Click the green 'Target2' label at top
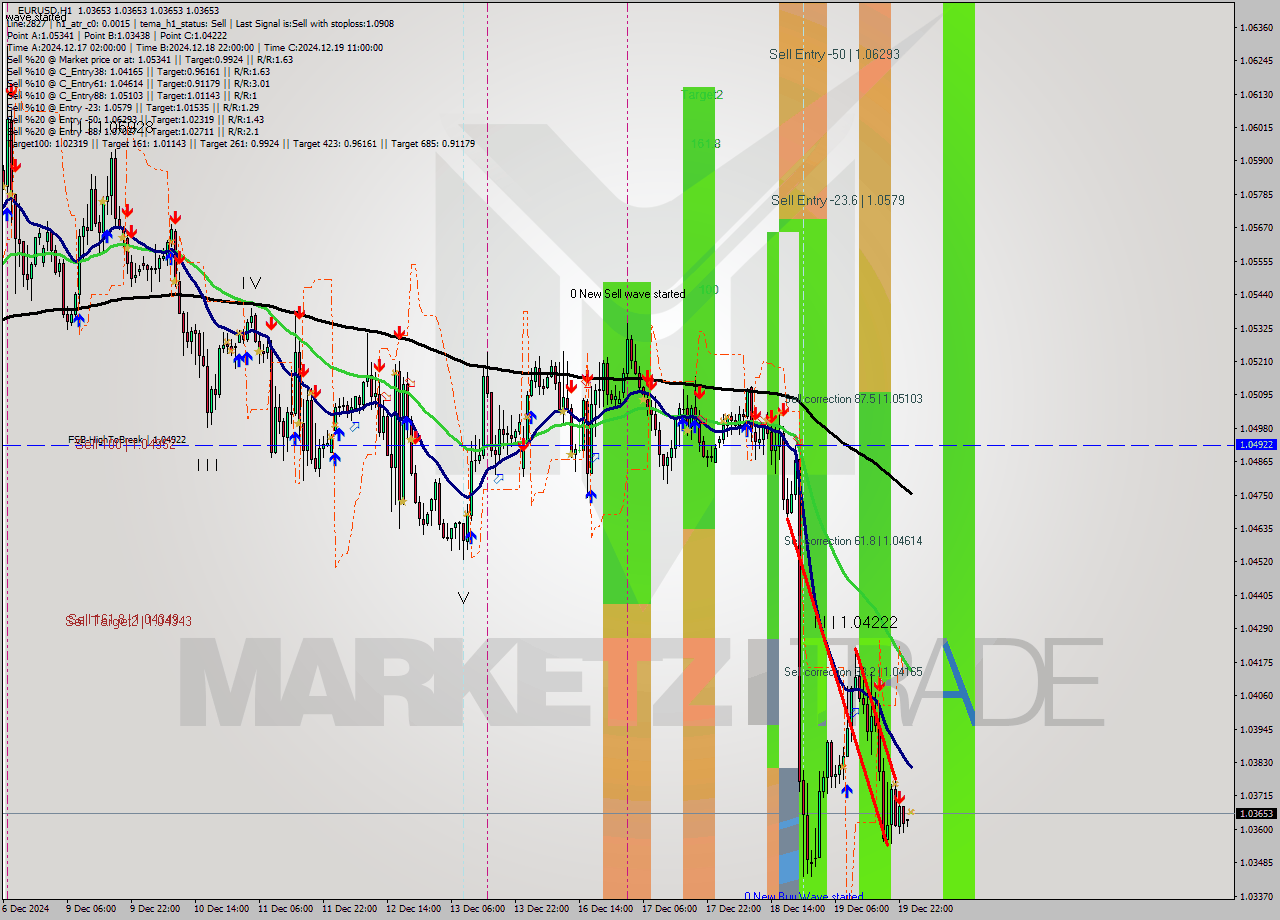This screenshot has width=1280, height=920. point(702,94)
